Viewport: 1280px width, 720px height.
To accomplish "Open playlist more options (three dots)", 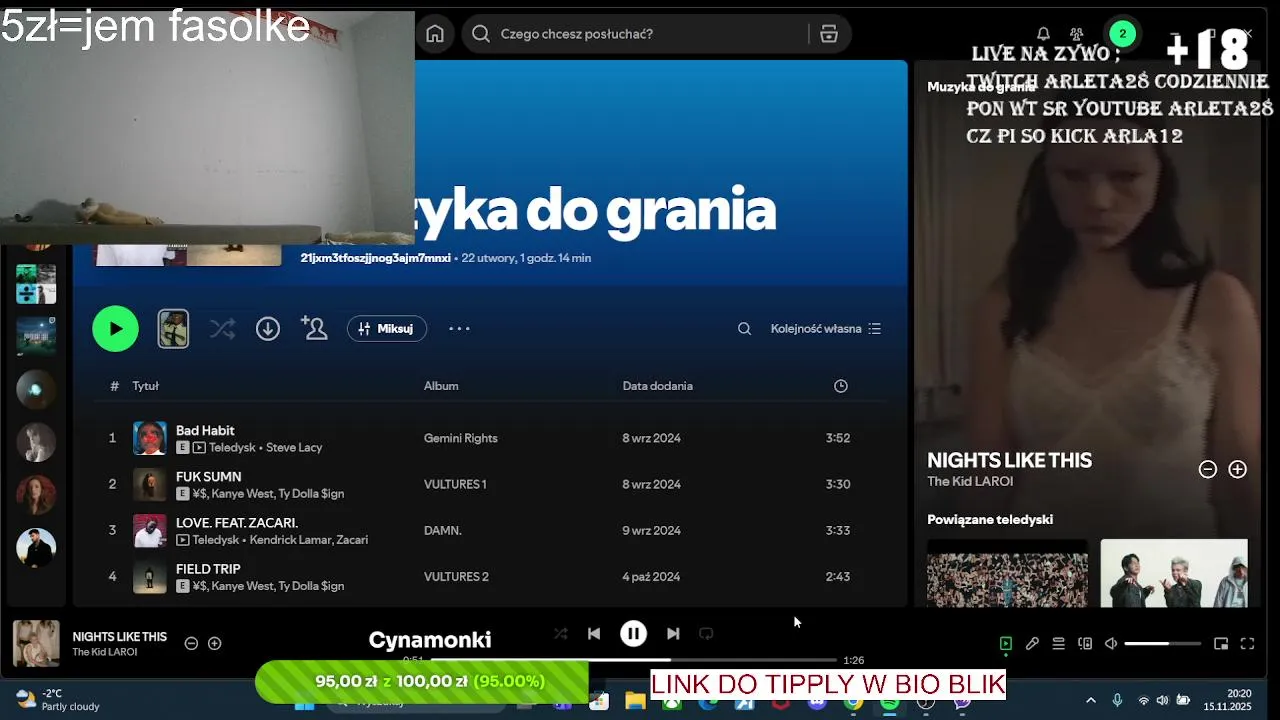I will (459, 328).
